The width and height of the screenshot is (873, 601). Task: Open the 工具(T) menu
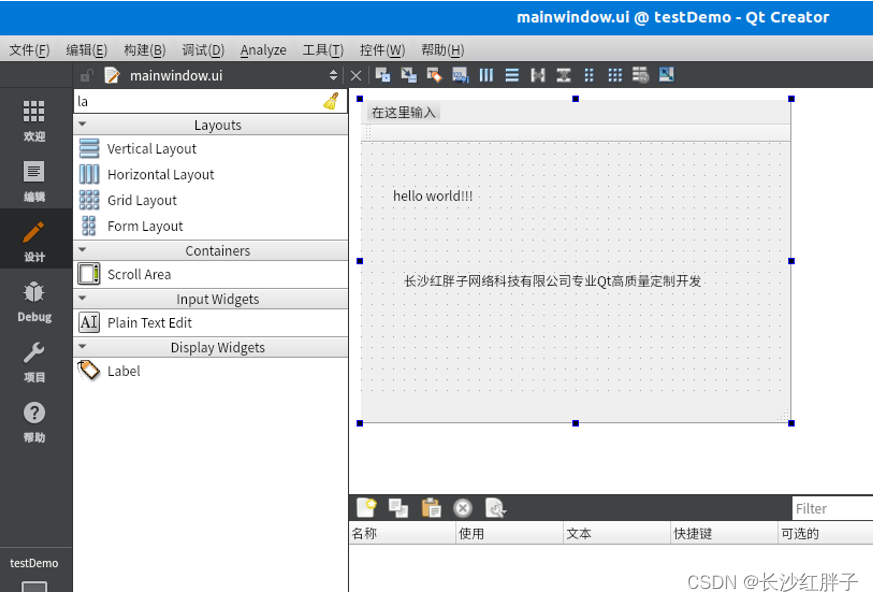tap(323, 50)
